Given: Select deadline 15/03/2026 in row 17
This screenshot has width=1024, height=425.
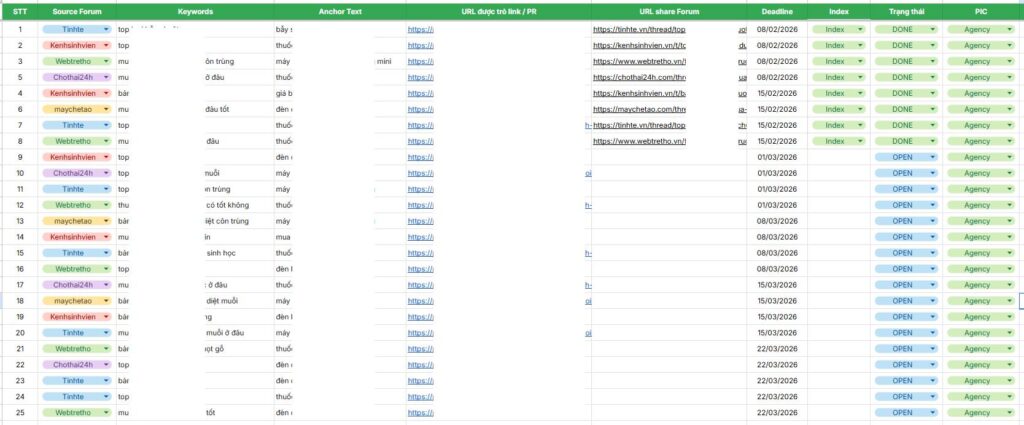Looking at the screenshot, I should coord(777,285).
